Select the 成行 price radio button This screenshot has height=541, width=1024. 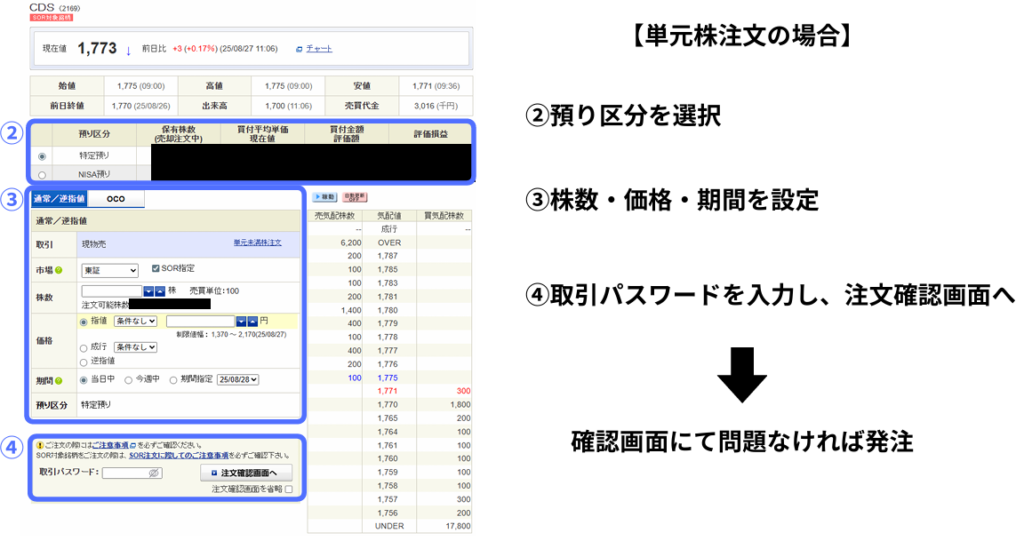(84, 347)
